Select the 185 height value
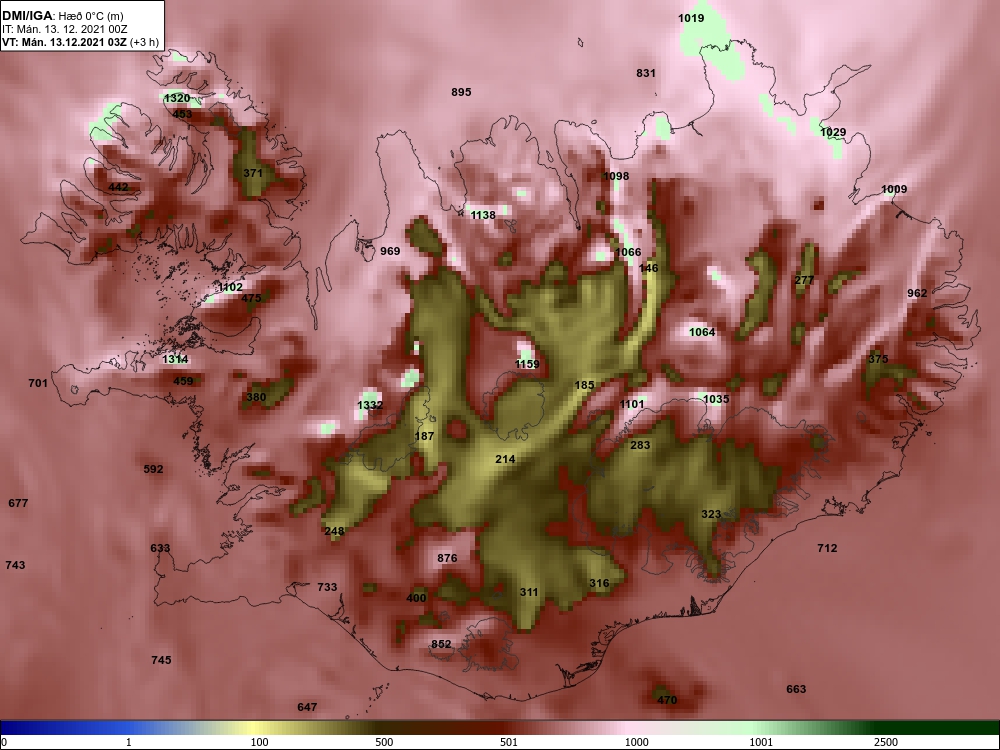Image resolution: width=1000 pixels, height=750 pixels. (x=584, y=385)
